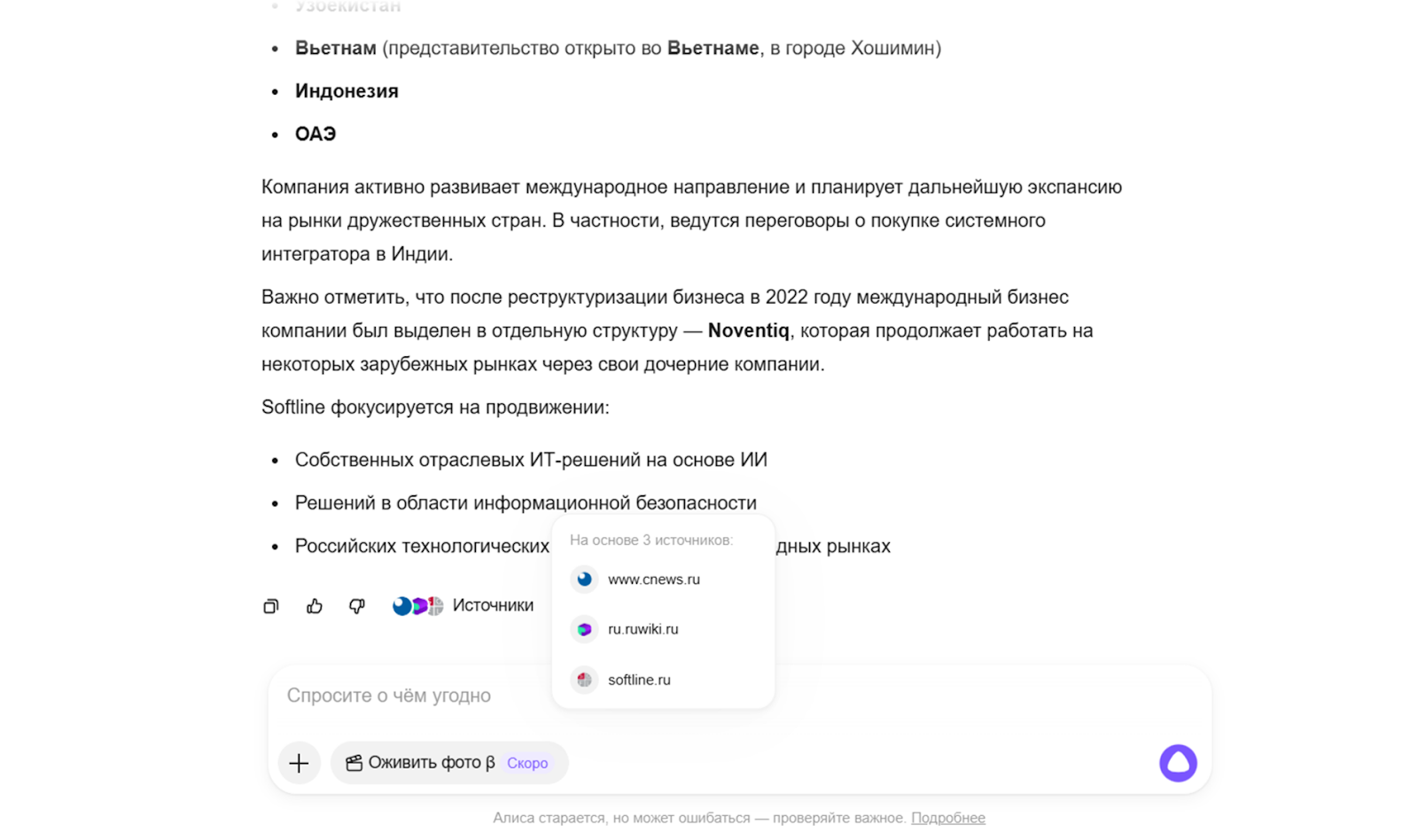Click the ruwiki favicon in sources popup
Viewport: 1418px width, 840px height.
coord(584,629)
